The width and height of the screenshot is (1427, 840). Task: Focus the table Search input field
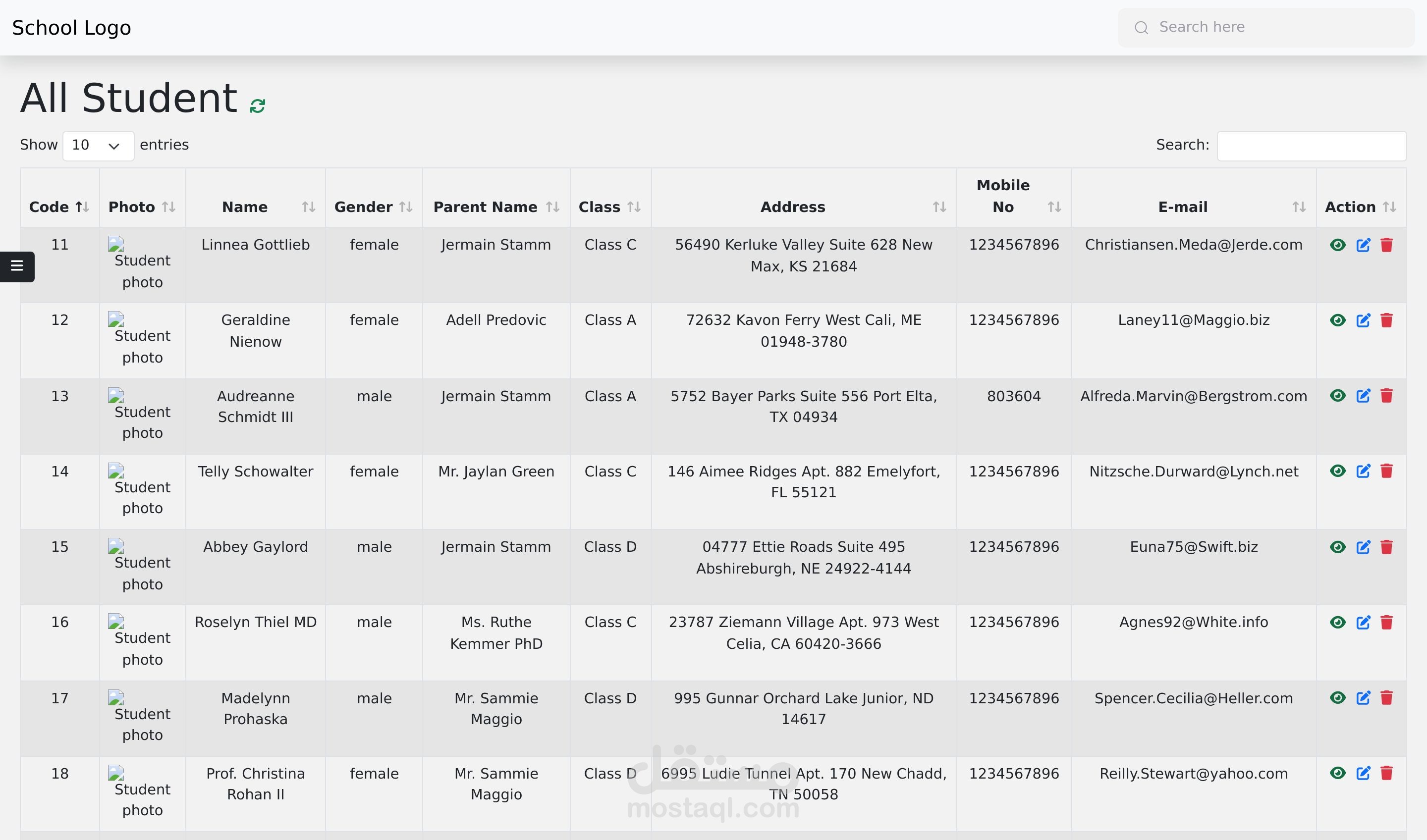1311,146
